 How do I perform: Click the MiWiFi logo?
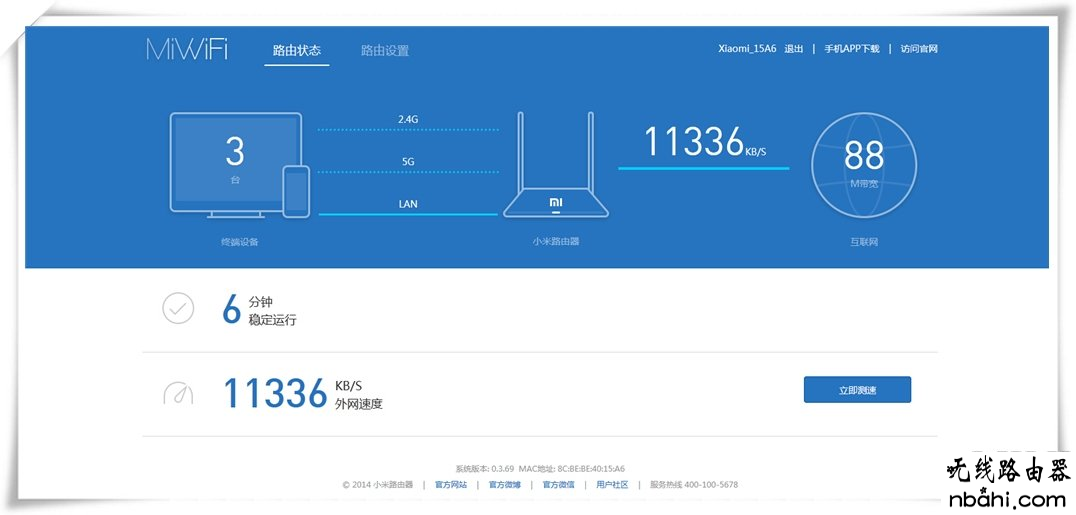coord(187,49)
